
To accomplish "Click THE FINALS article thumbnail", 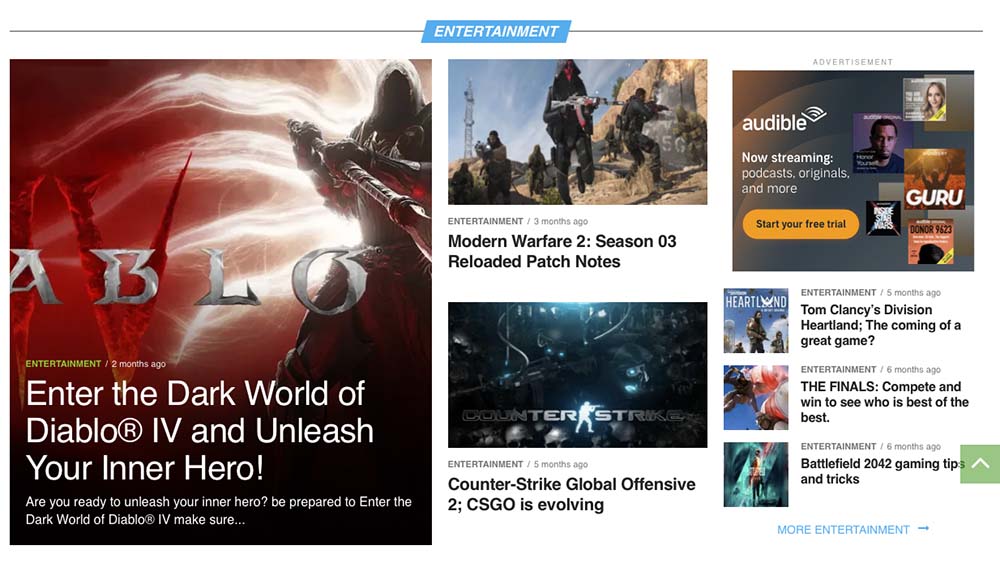I will point(756,397).
